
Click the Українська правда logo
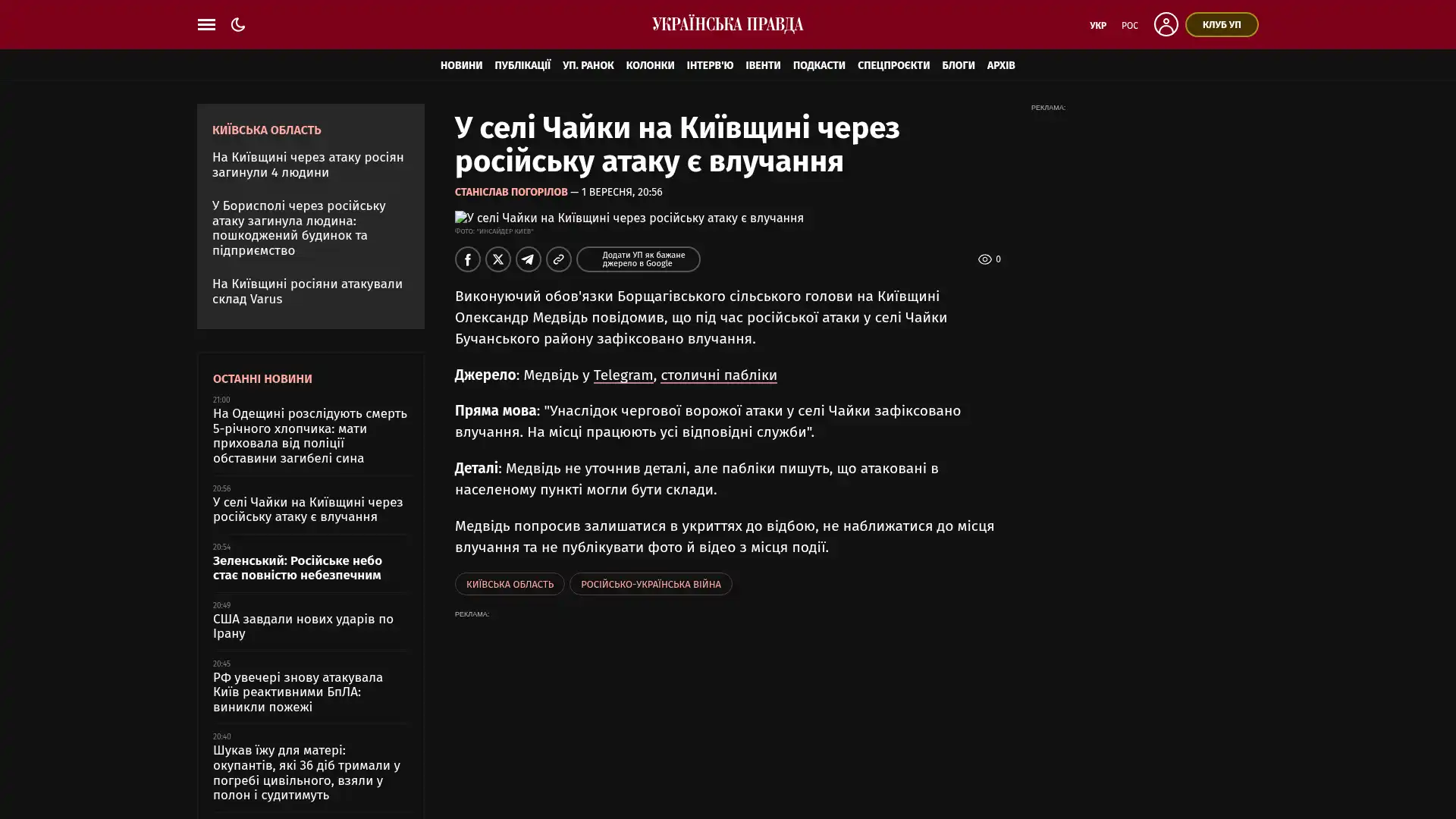click(727, 24)
